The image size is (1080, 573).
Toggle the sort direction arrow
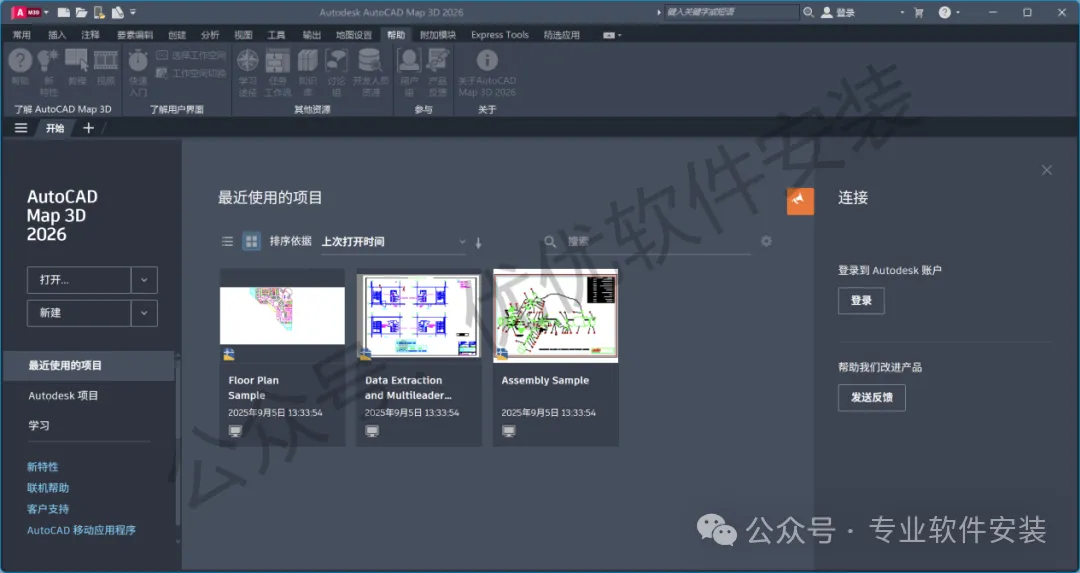pyautogui.click(x=479, y=242)
